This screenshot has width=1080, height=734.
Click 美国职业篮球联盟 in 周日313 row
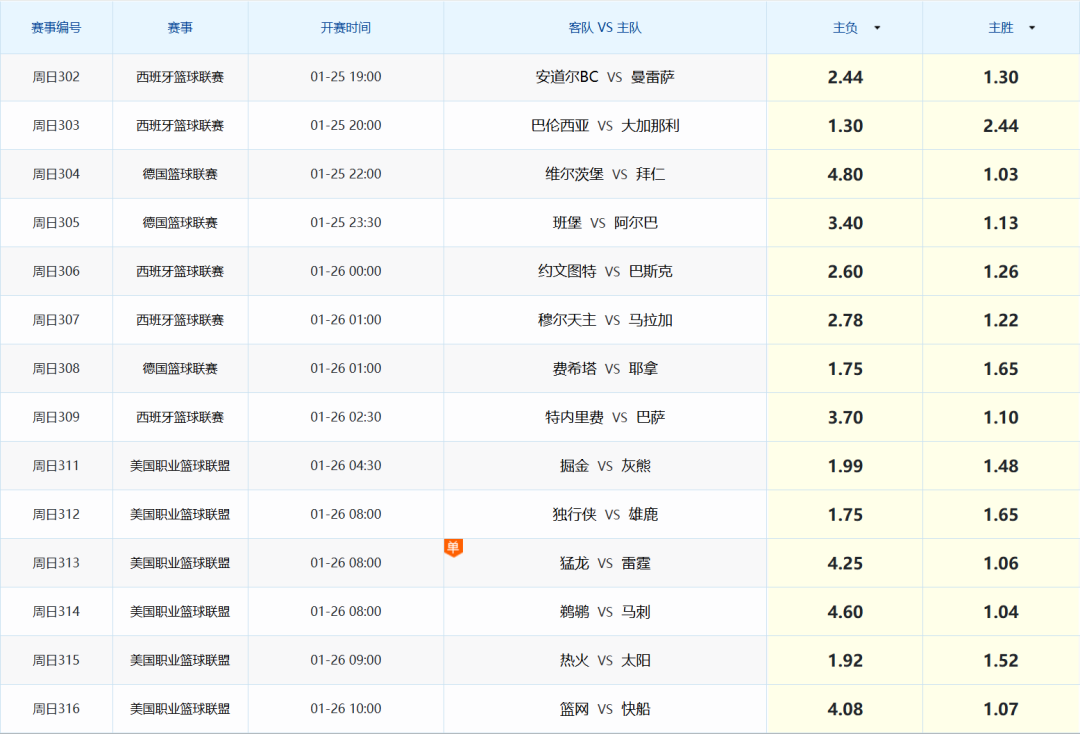180,563
